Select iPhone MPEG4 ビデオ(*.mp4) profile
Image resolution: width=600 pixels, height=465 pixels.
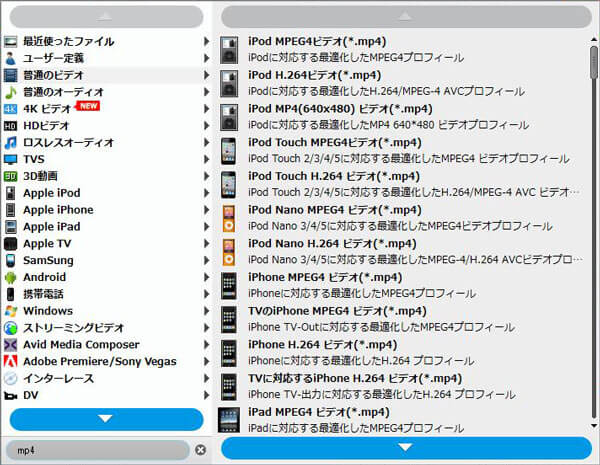[401, 285]
